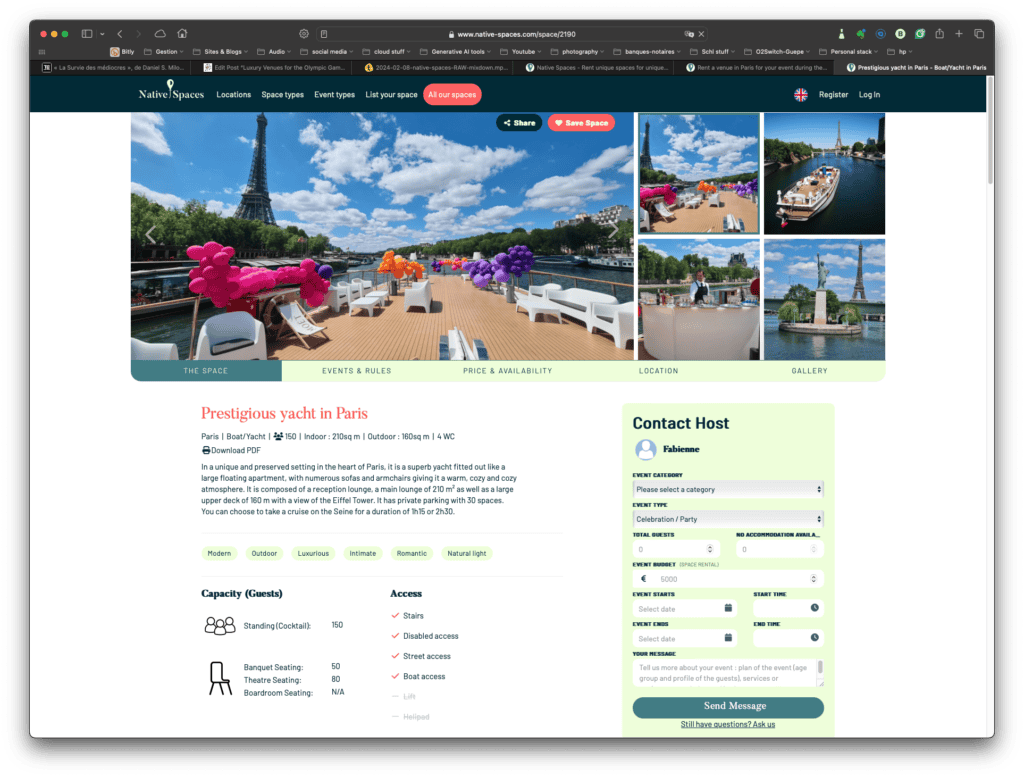Click the All our spaces button
The width and height of the screenshot is (1024, 777).
[x=452, y=95]
